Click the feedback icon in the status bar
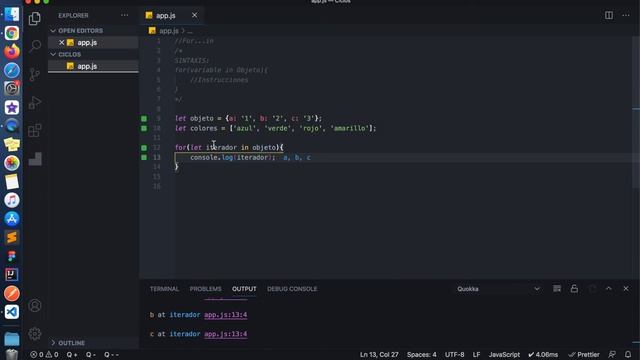This screenshot has width=640, height=360. point(612,354)
